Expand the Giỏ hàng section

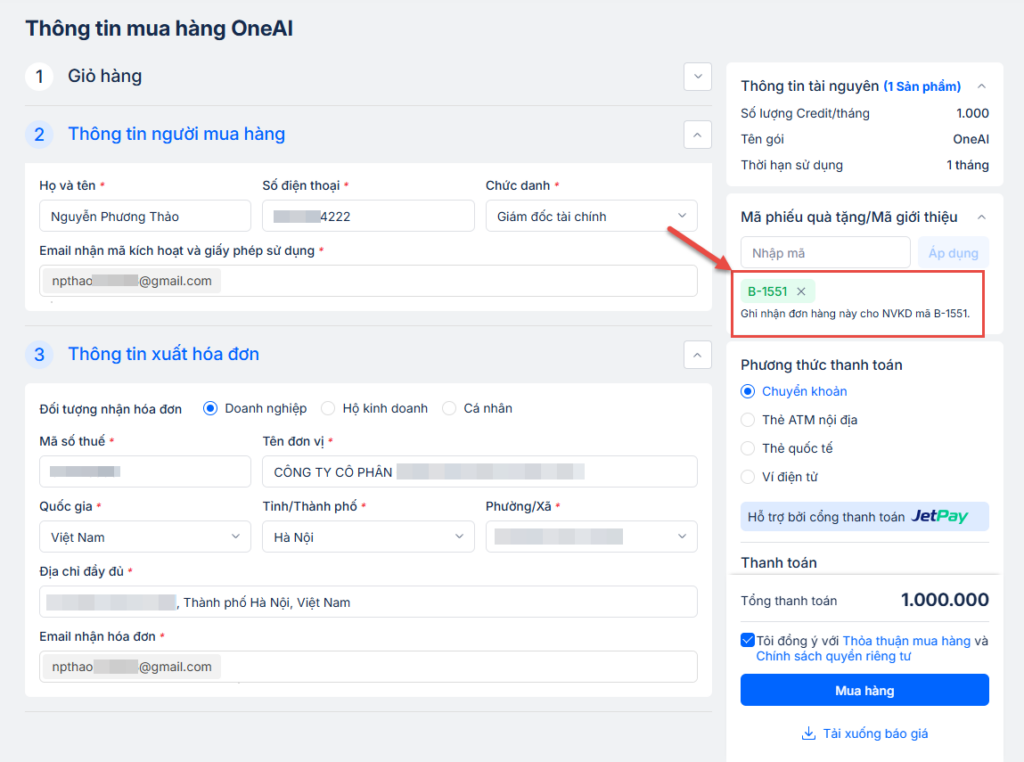[696, 76]
